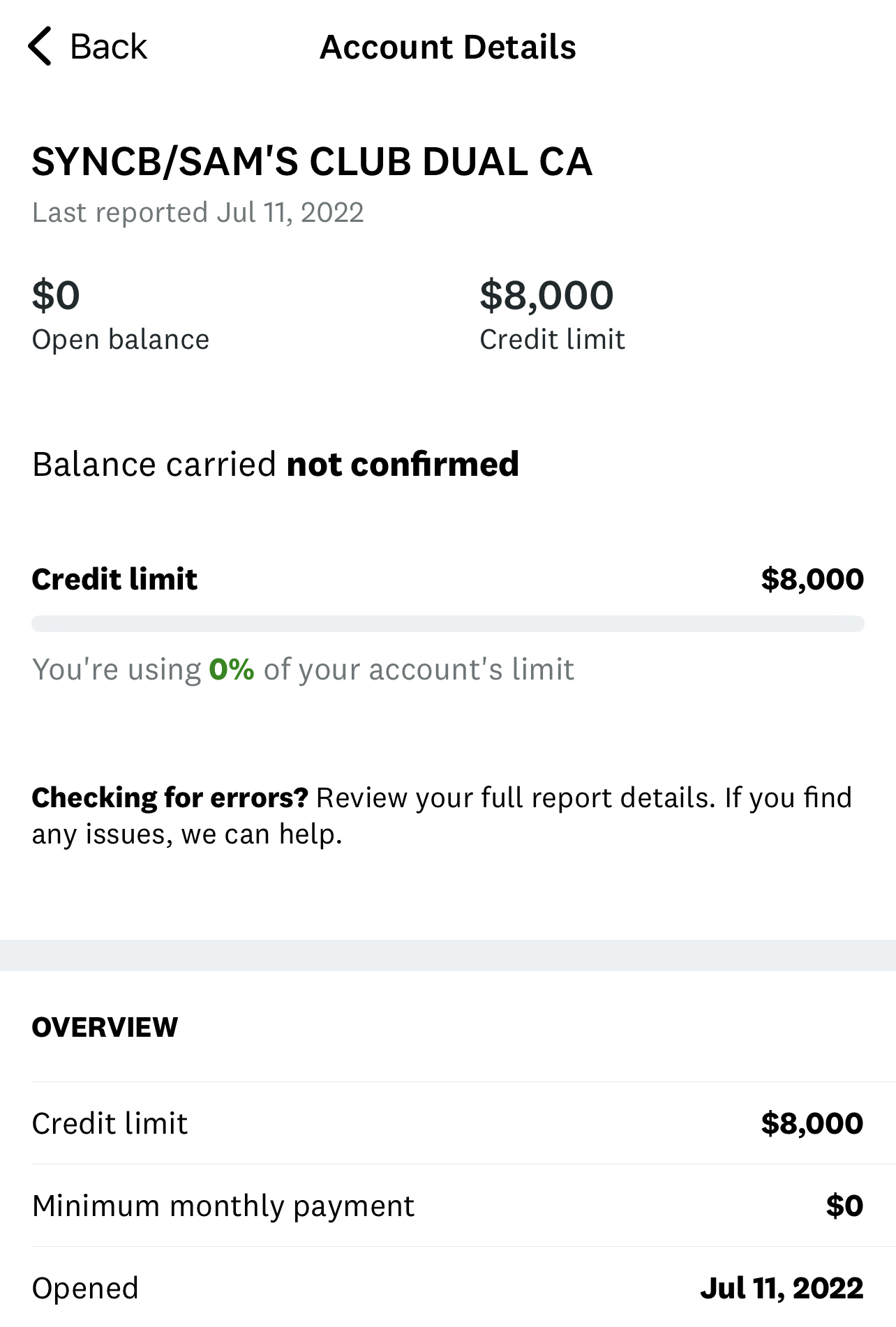Click the $0 open balance amount

[56, 295]
